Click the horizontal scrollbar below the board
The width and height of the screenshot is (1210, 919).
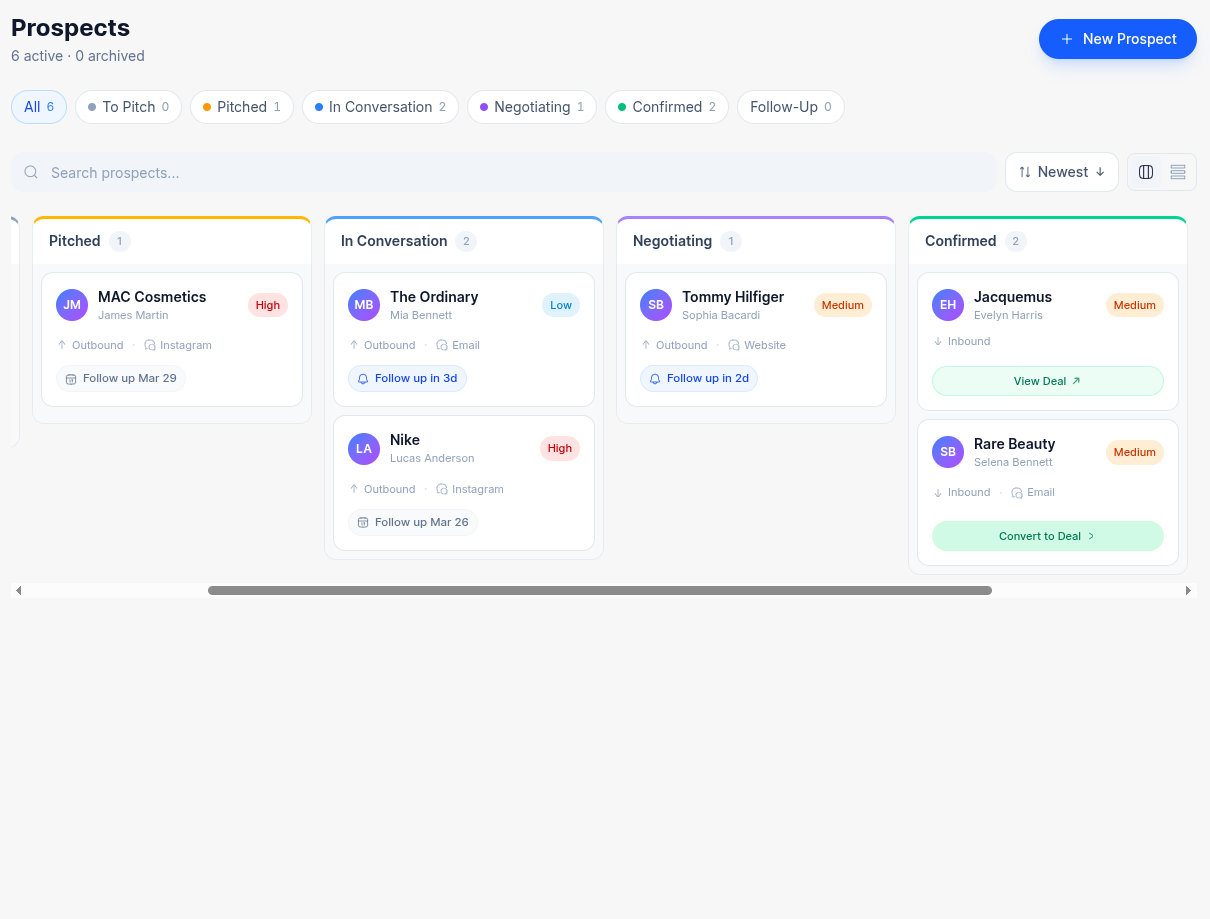(598, 590)
